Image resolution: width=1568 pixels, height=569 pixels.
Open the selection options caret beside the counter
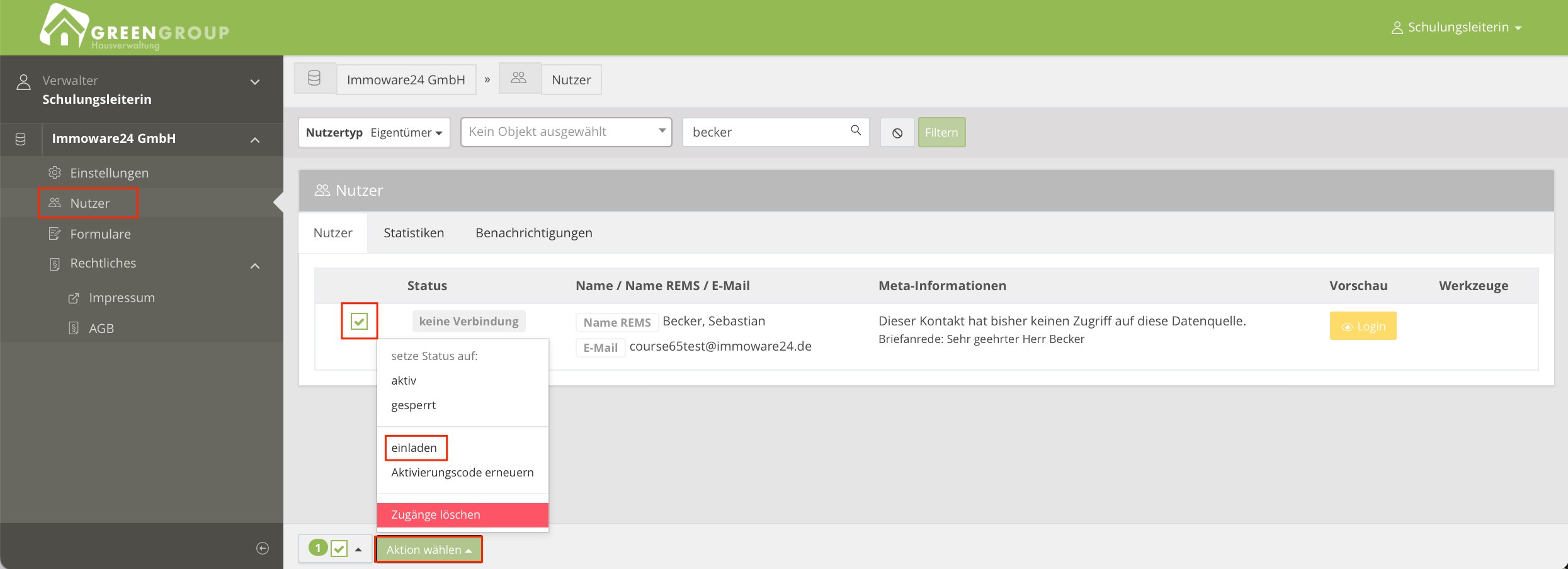point(358,549)
